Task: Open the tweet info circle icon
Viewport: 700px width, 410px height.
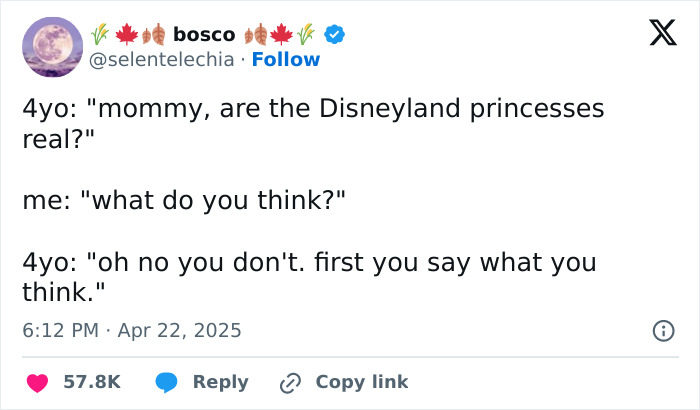Action: 661,329
